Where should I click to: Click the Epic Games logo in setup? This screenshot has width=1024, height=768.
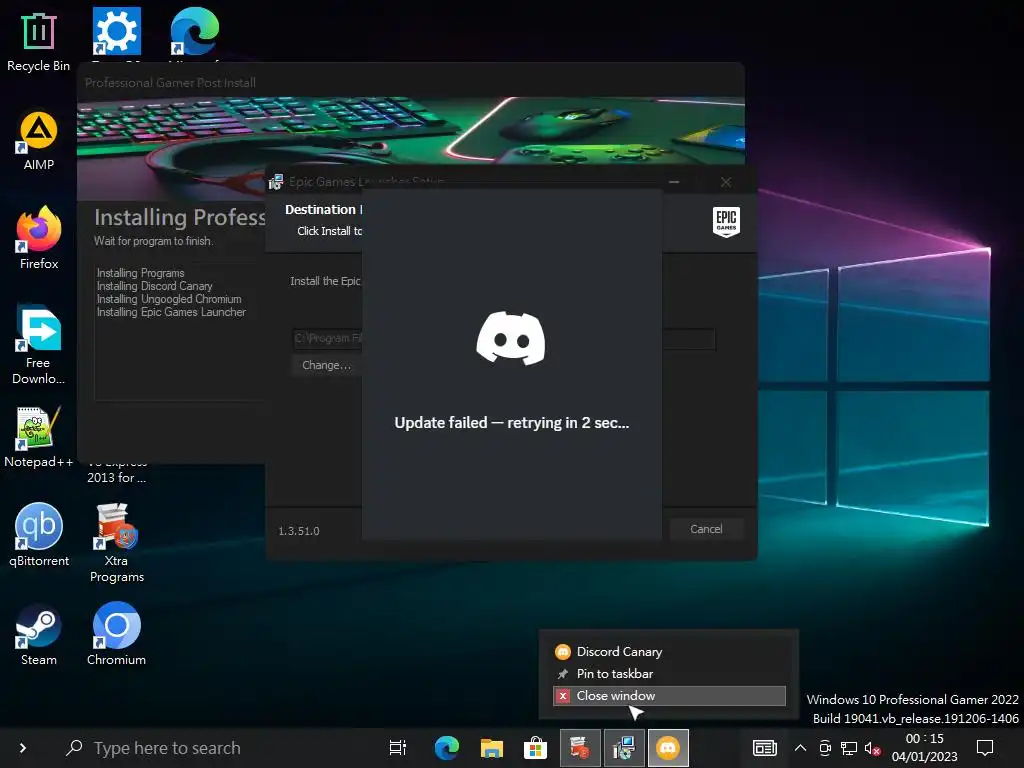coord(726,221)
